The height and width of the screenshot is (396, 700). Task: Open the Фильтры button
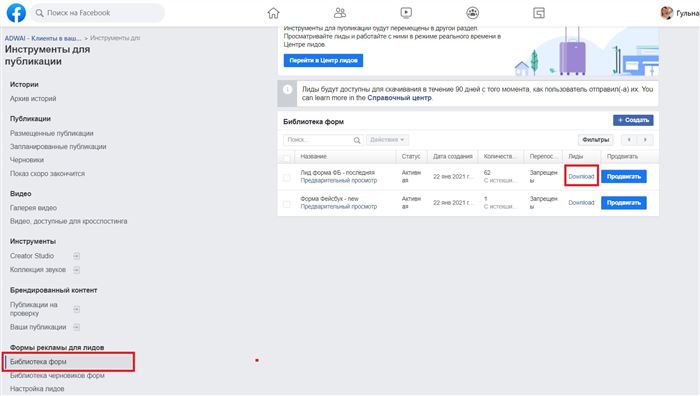[x=596, y=140]
